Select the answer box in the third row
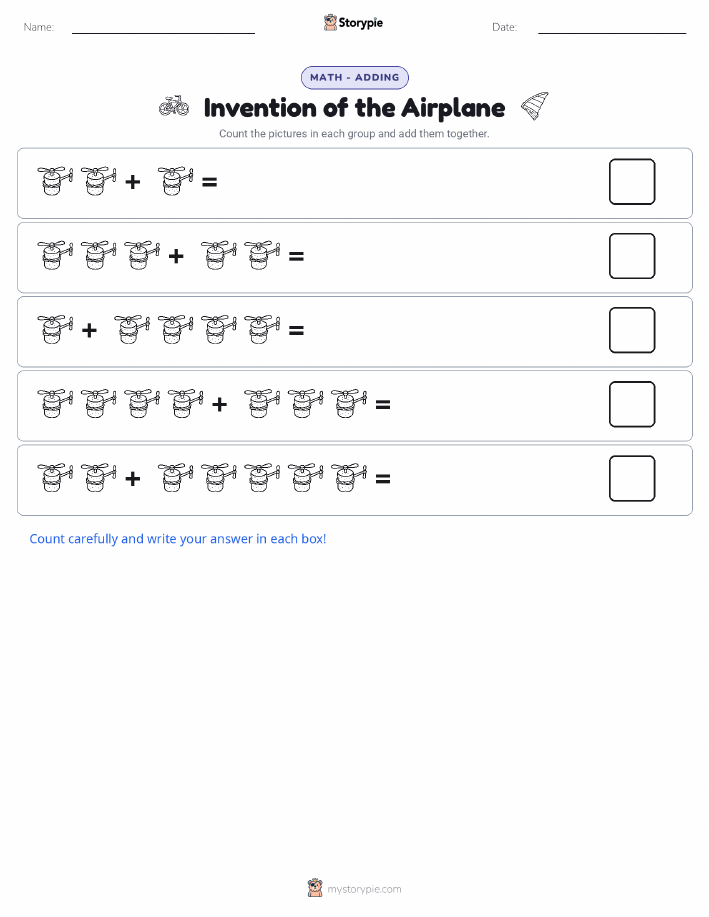This screenshot has width=709, height=917. click(x=632, y=330)
